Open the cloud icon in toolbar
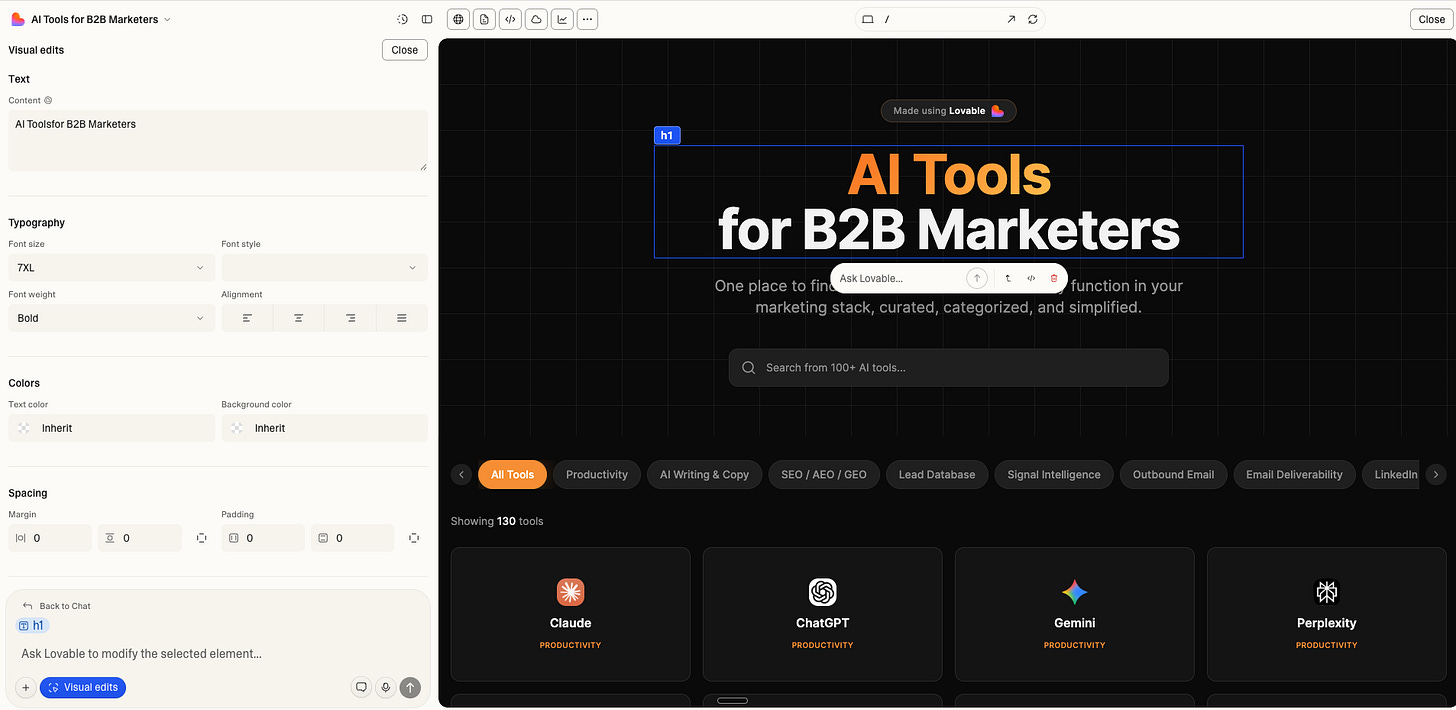Image resolution: width=1456 pixels, height=710 pixels. tap(536, 19)
